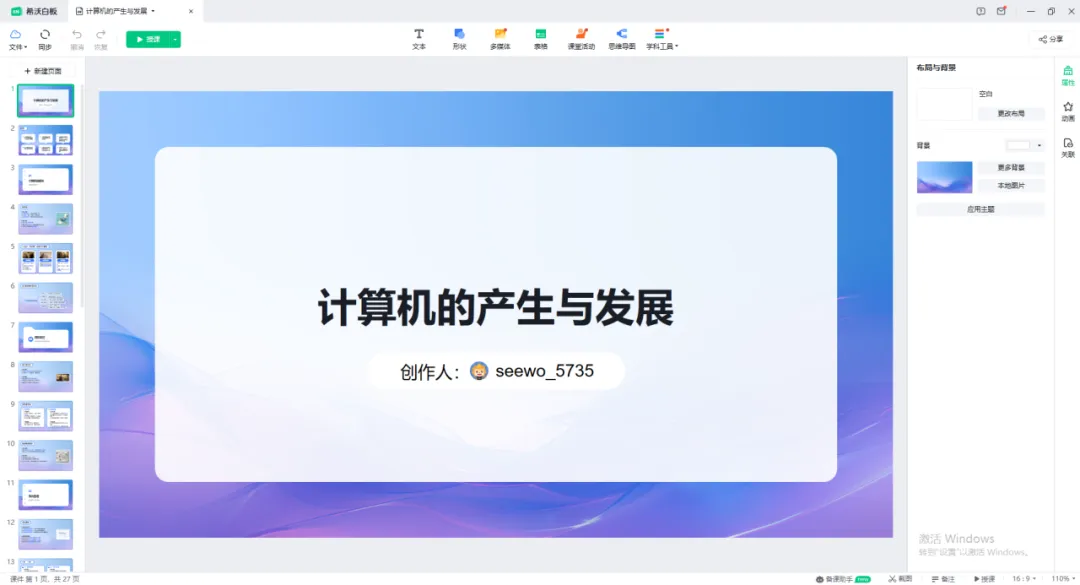
Task: Open the 多媒体 multimedia tool
Action: click(x=500, y=39)
